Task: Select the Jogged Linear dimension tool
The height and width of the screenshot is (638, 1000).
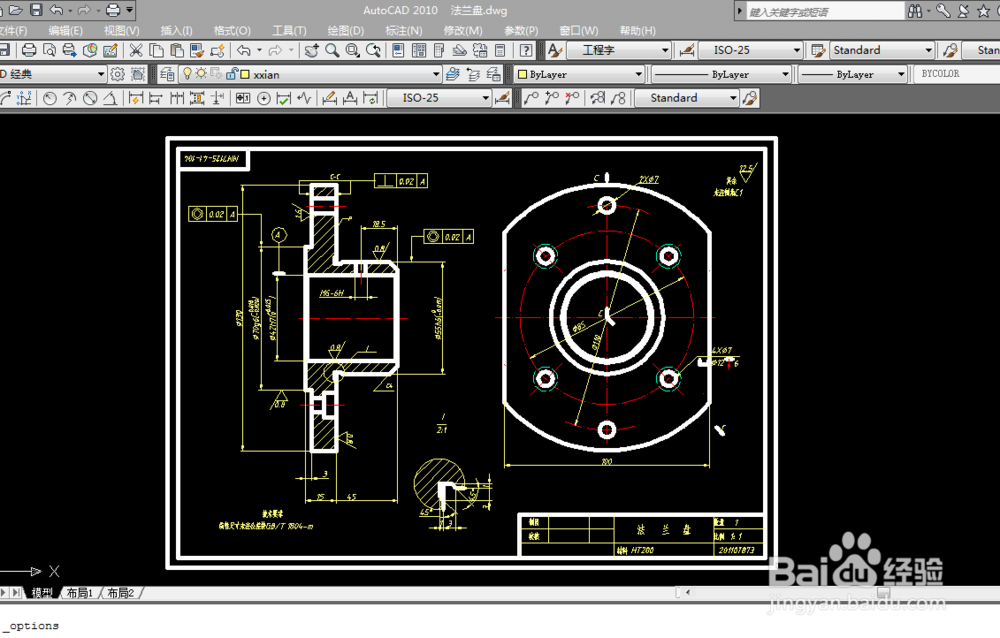Action: point(304,98)
